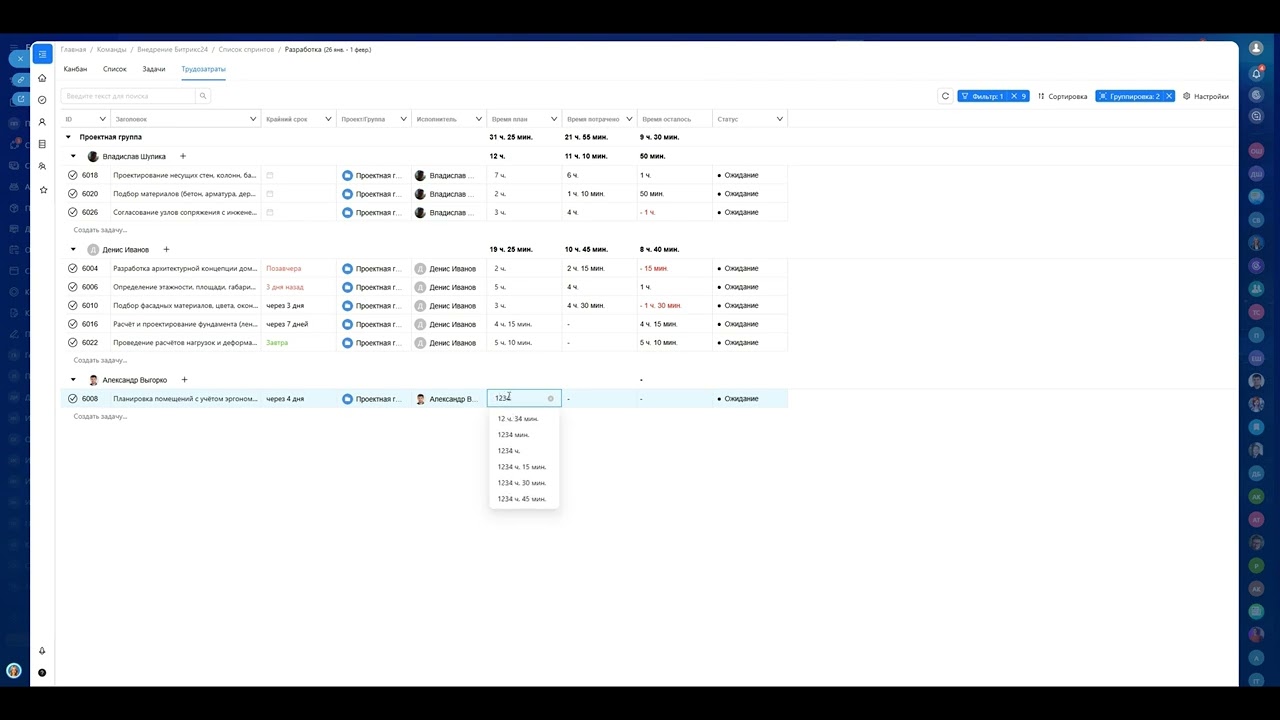This screenshot has width=1280, height=720.
Task: Open the deadline calendar icon for task 6026
Action: pos(270,212)
